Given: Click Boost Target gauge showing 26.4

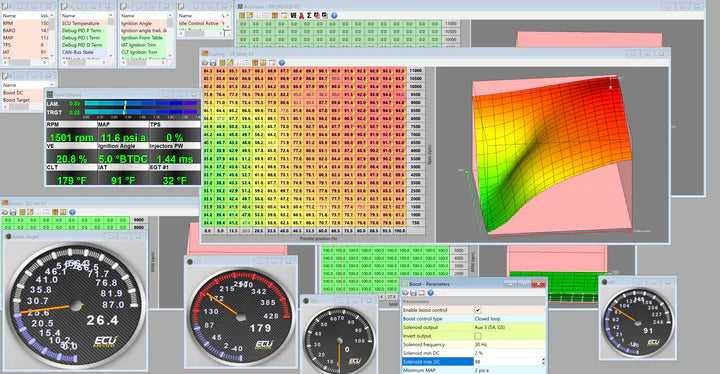Looking at the screenshot, I should click(75, 306).
